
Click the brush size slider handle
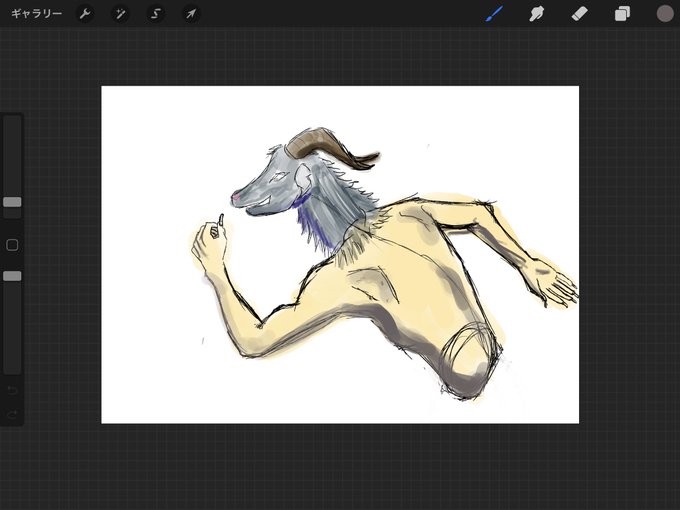(12, 202)
